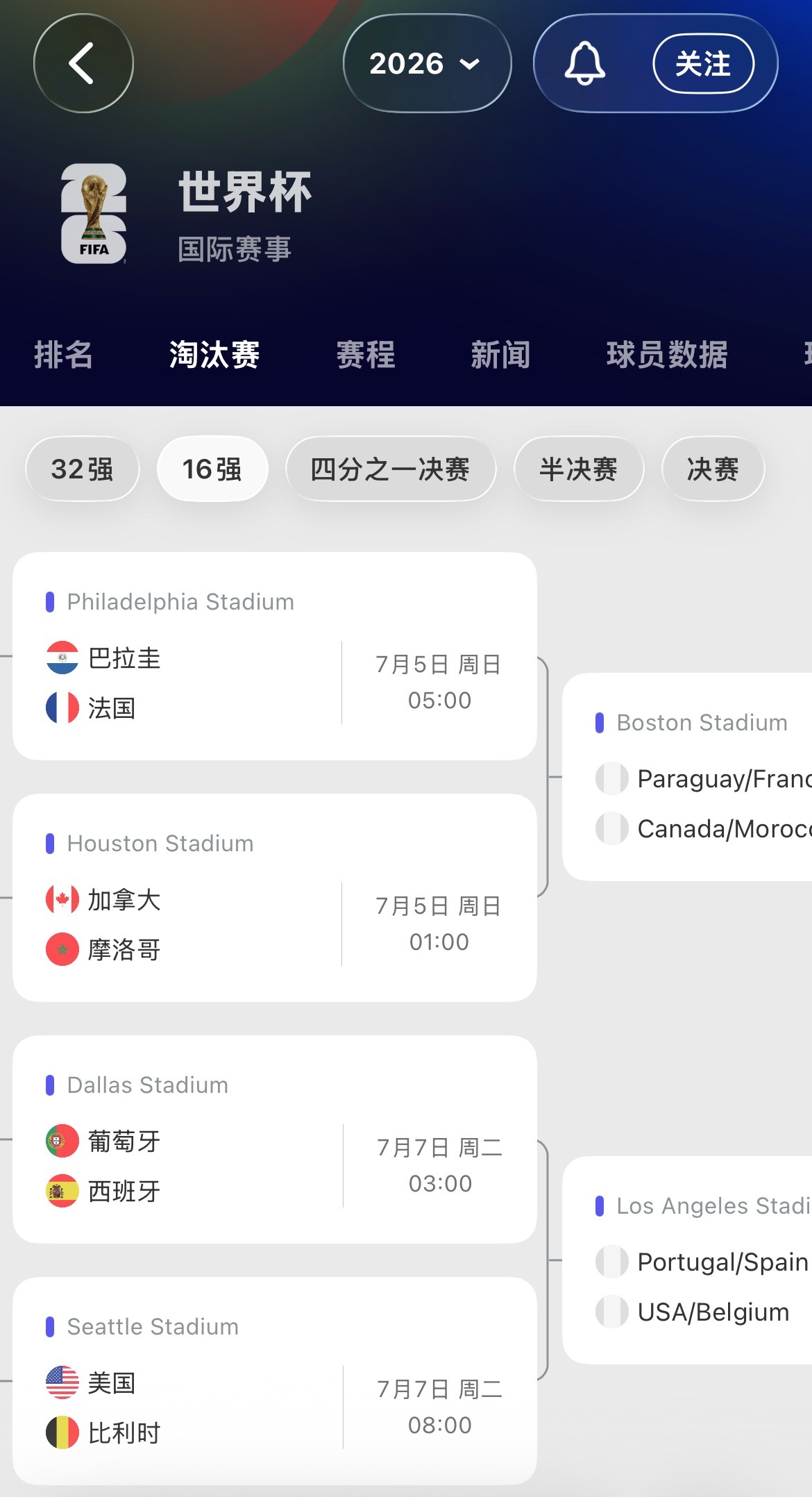Open the 新闻 tab
This screenshot has height=1497, width=812.
tap(501, 355)
